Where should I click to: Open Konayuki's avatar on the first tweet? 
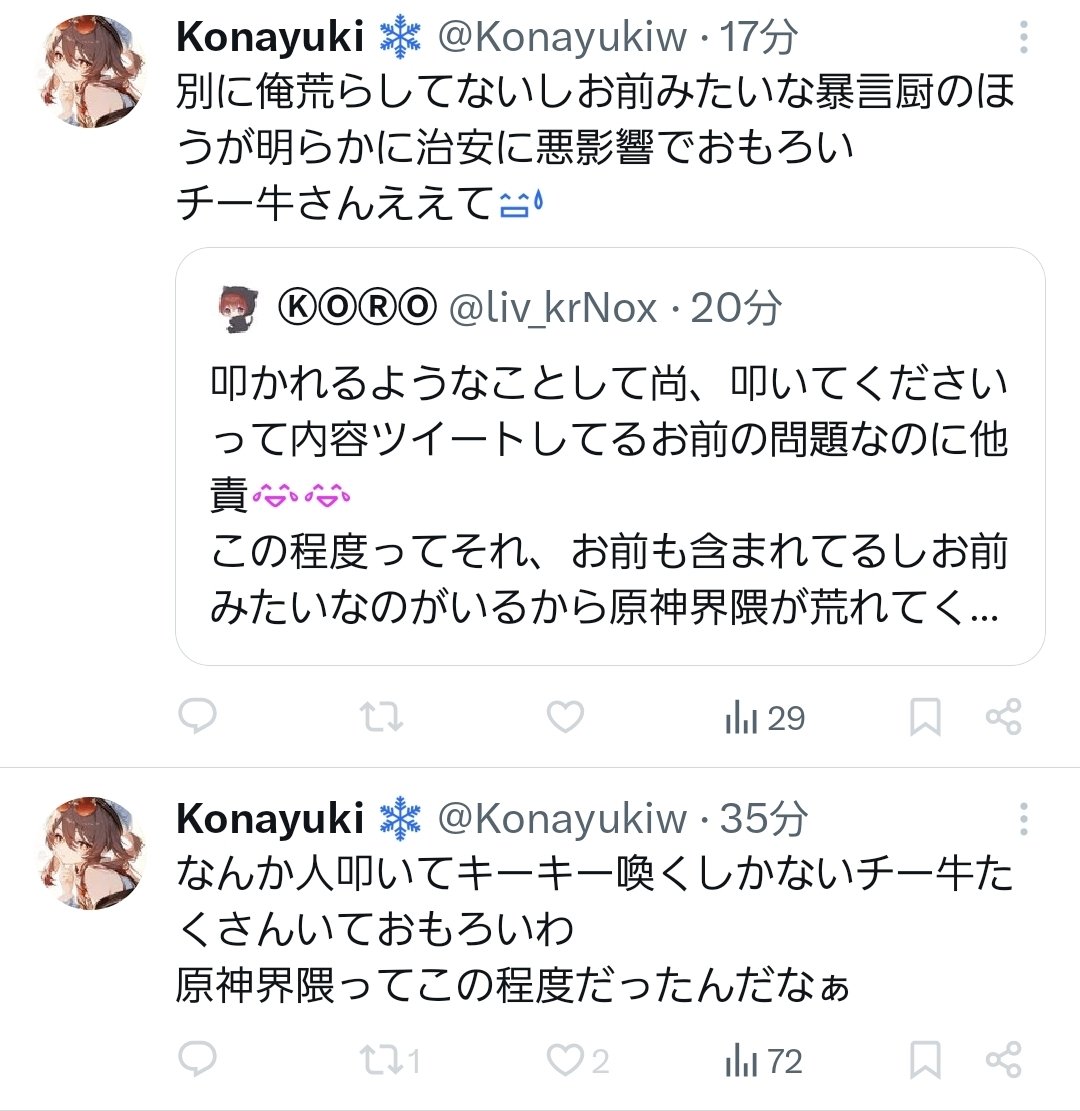96,72
